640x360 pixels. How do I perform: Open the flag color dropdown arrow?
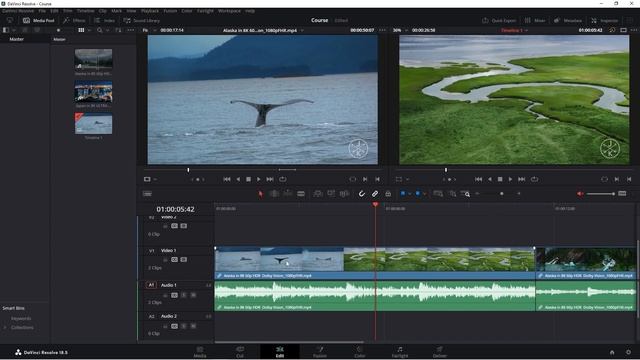click(x=409, y=194)
